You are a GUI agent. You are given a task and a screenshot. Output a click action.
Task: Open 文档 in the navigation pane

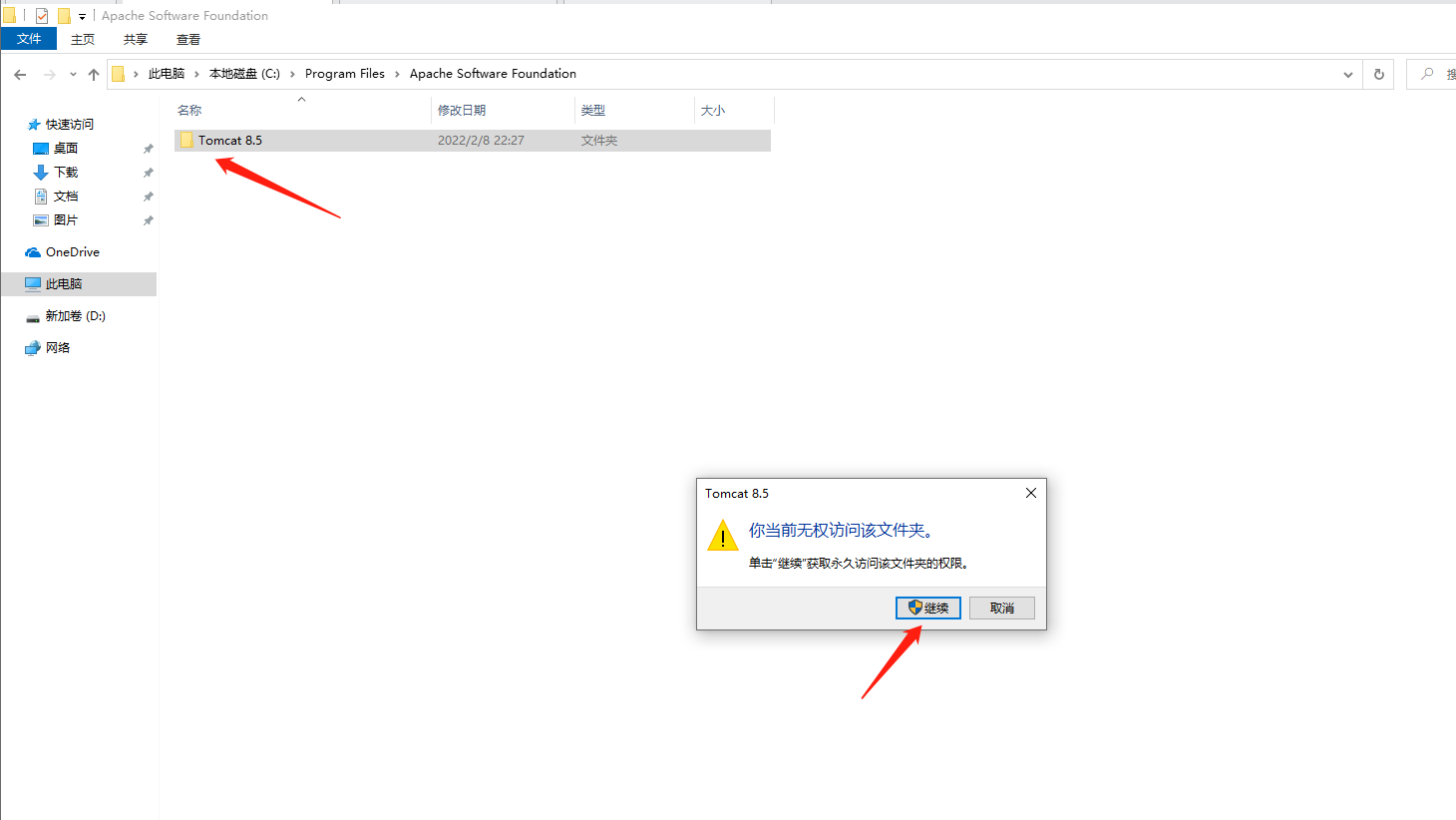(x=66, y=197)
